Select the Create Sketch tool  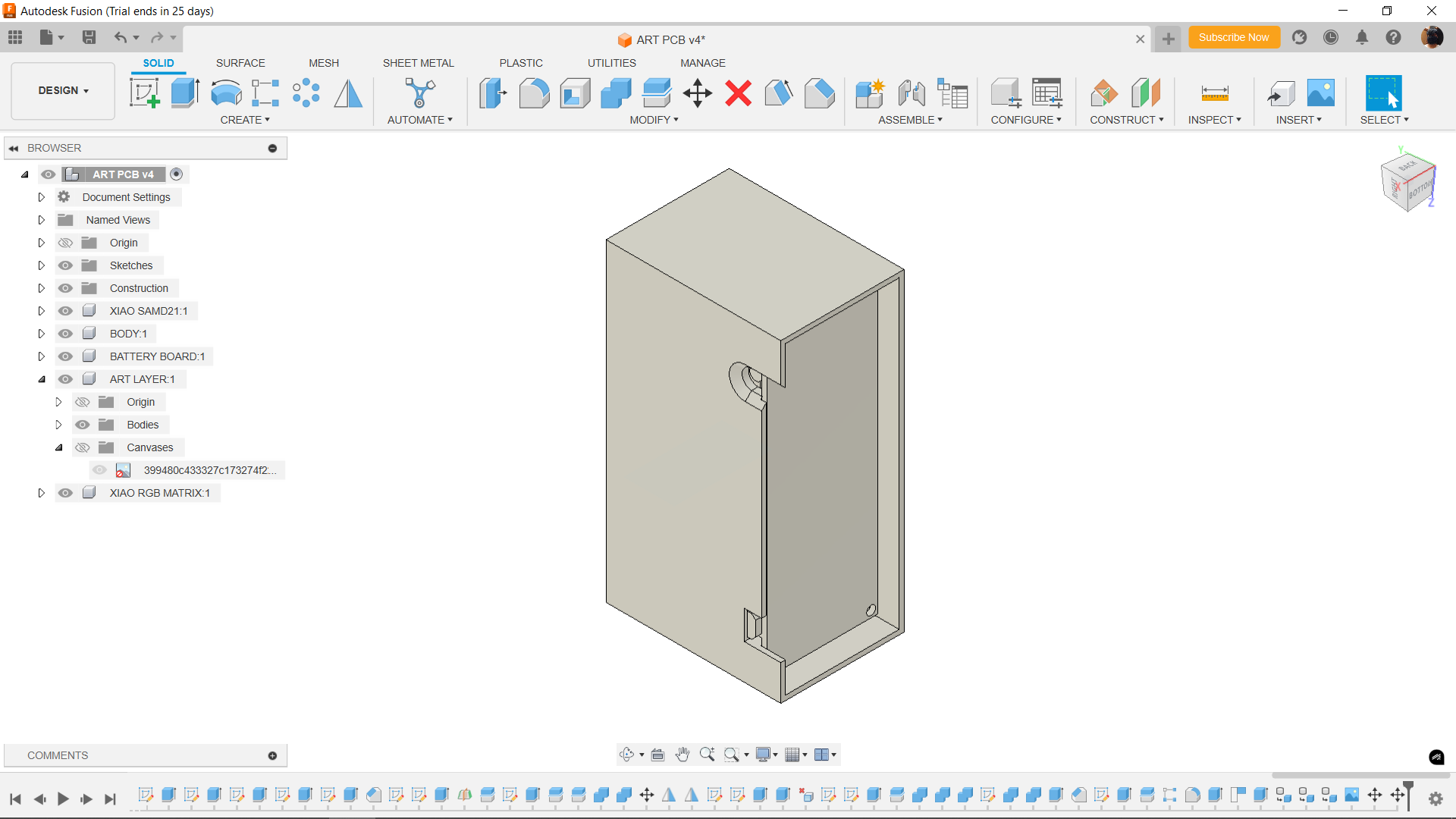pos(144,93)
